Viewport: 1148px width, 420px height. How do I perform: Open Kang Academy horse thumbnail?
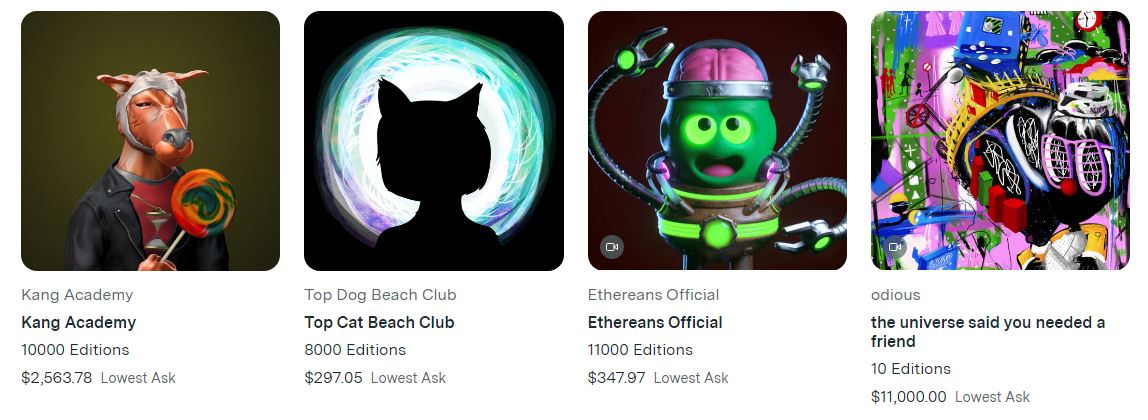pos(150,140)
